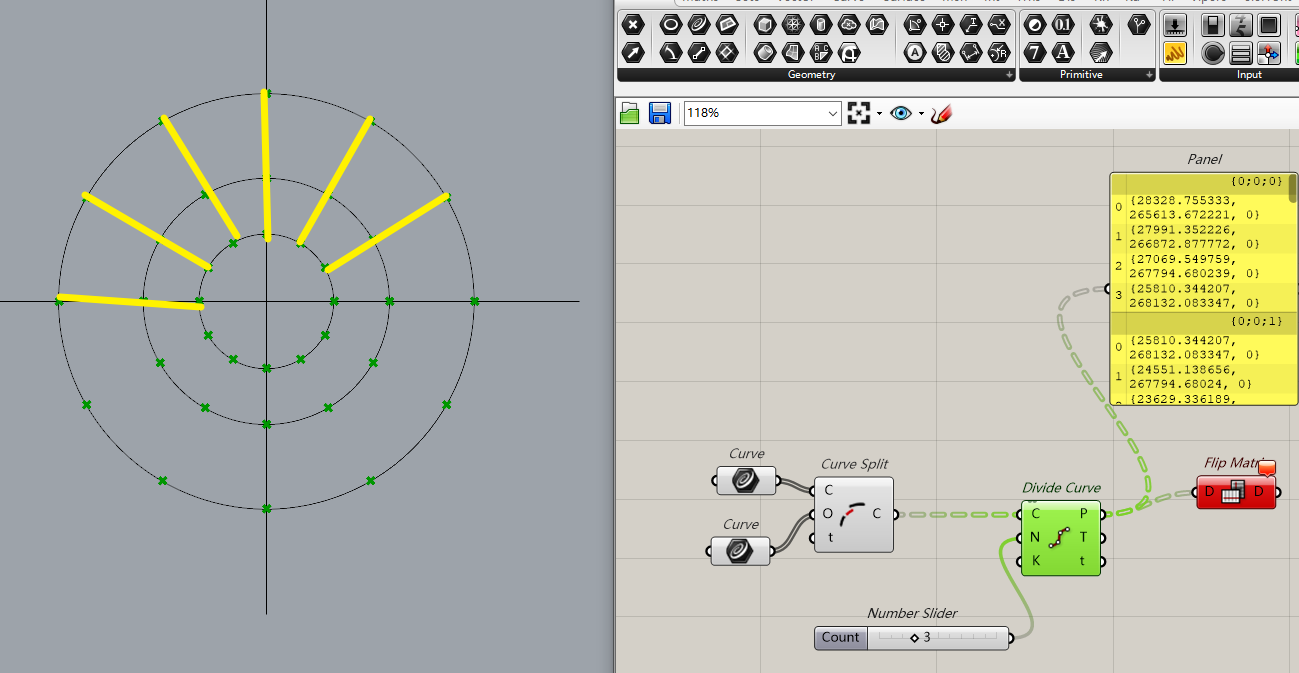The height and width of the screenshot is (673, 1299).
Task: Click the Save document floppy disk icon
Action: coord(659,113)
